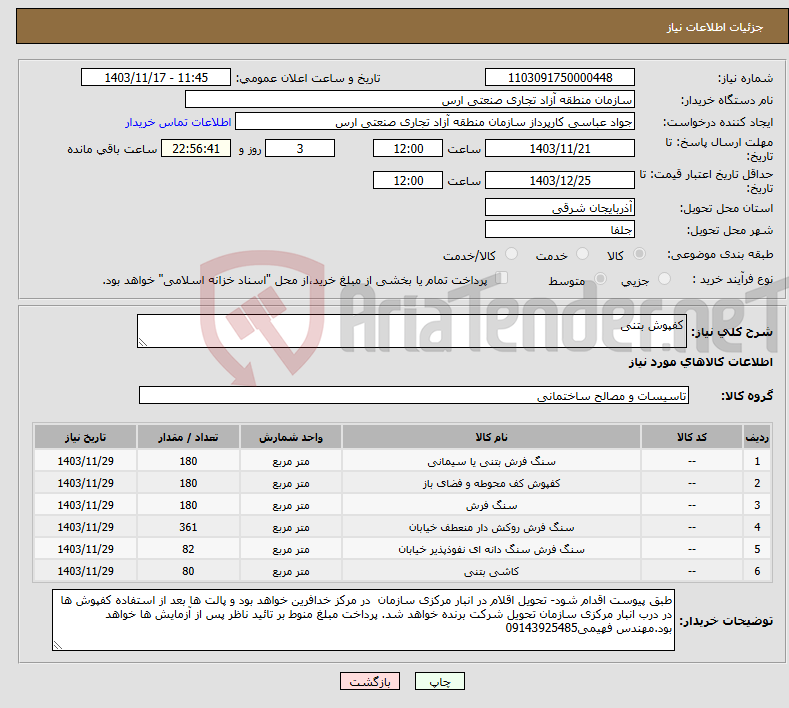The width and height of the screenshot is (789, 708).
Task: Click the اطلاعات کالاهای مورد نیاز heading
Action: (700, 362)
